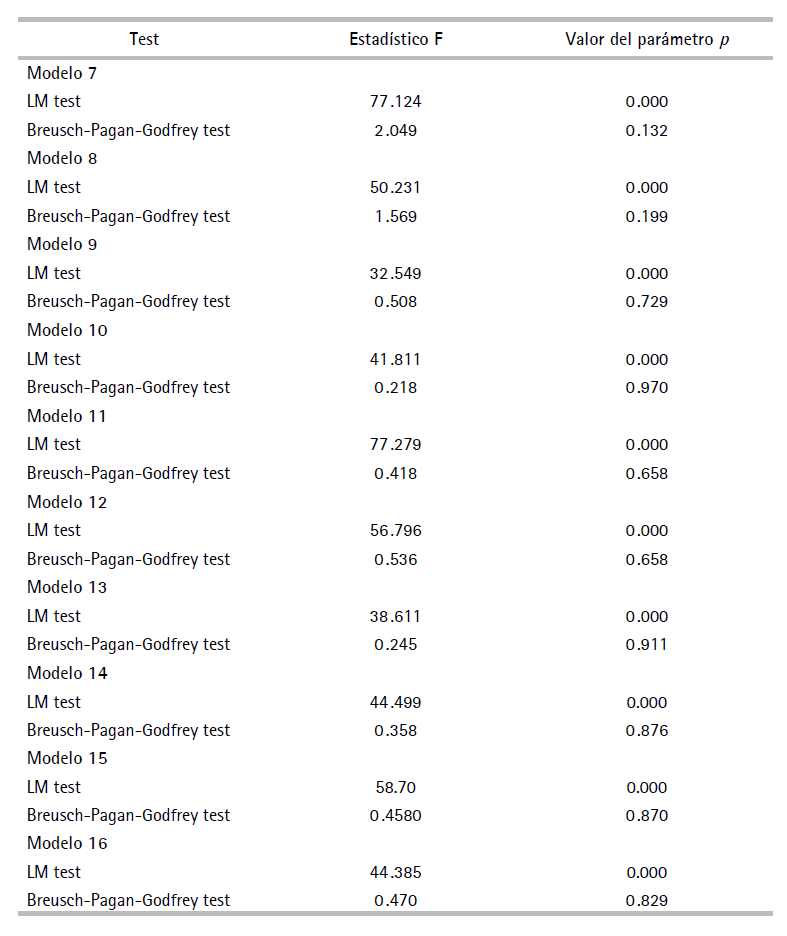Click the "Valor del parámetro p" header
This screenshot has height=936, width=787.
pos(646,39)
